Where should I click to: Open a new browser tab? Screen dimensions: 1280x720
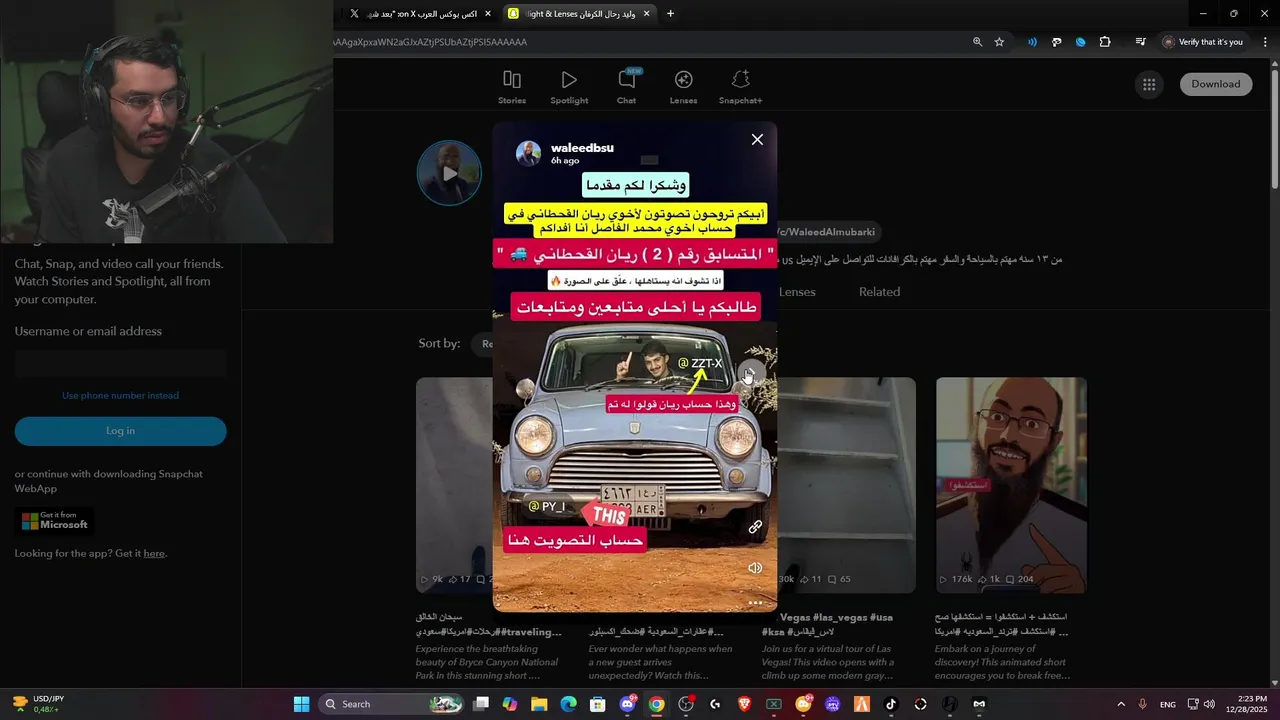670,14
